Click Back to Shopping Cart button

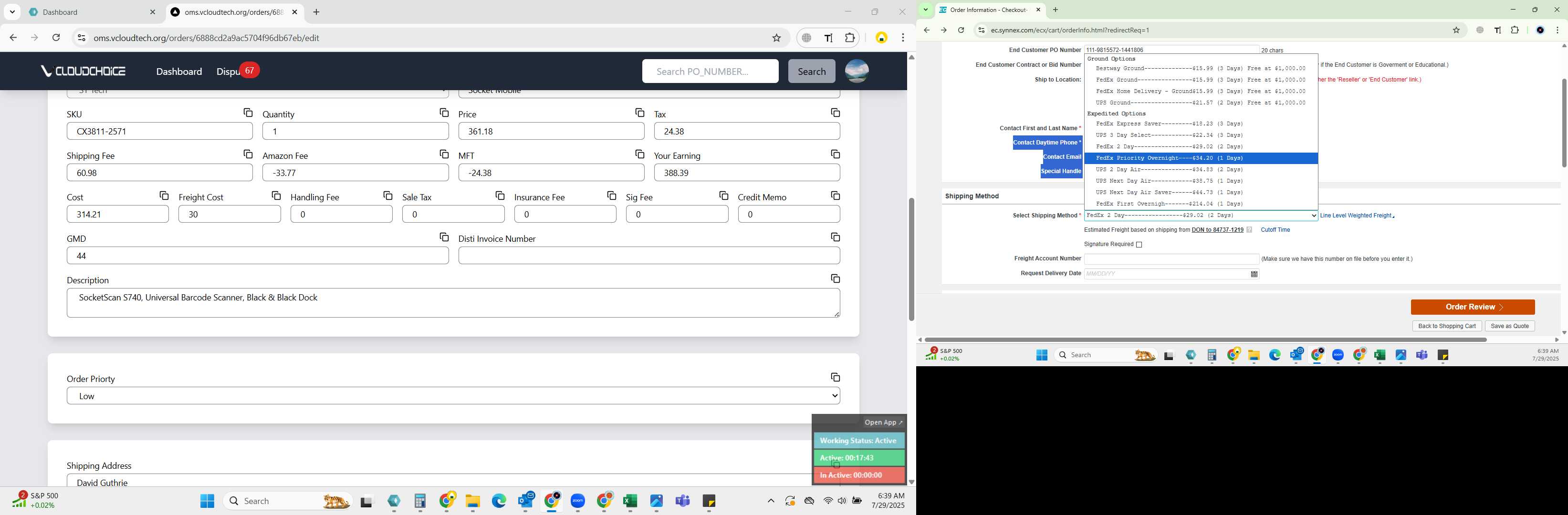pyautogui.click(x=1446, y=326)
